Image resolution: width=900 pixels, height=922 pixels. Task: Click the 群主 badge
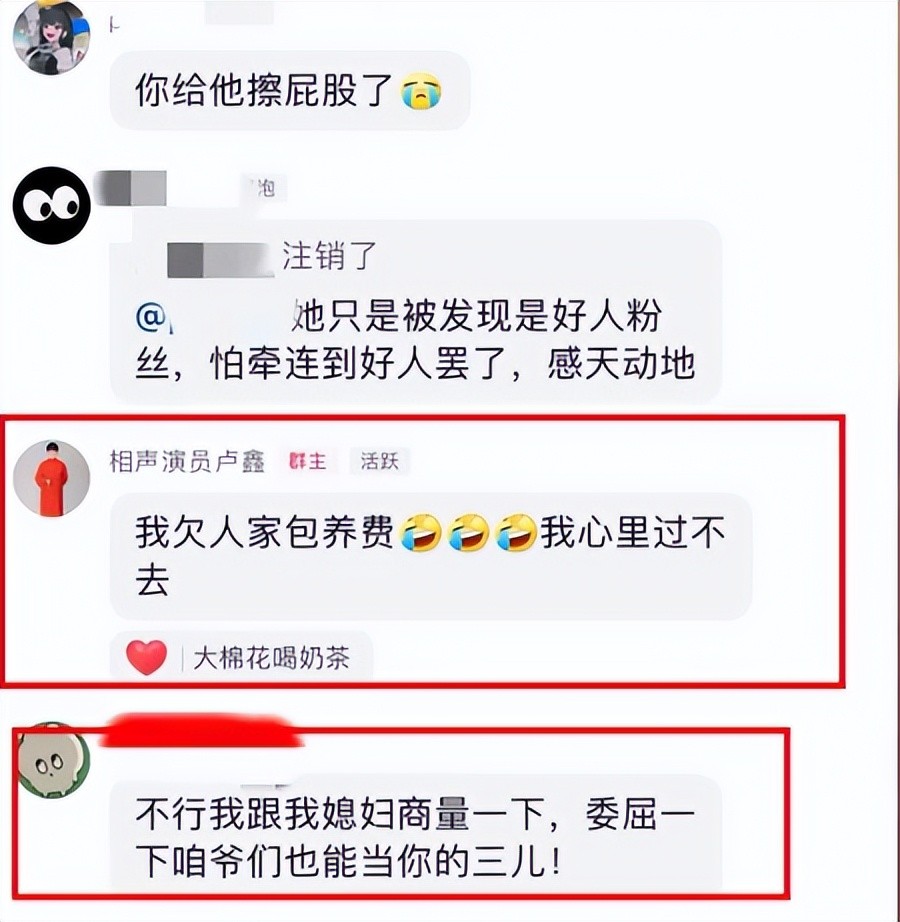coord(307,461)
